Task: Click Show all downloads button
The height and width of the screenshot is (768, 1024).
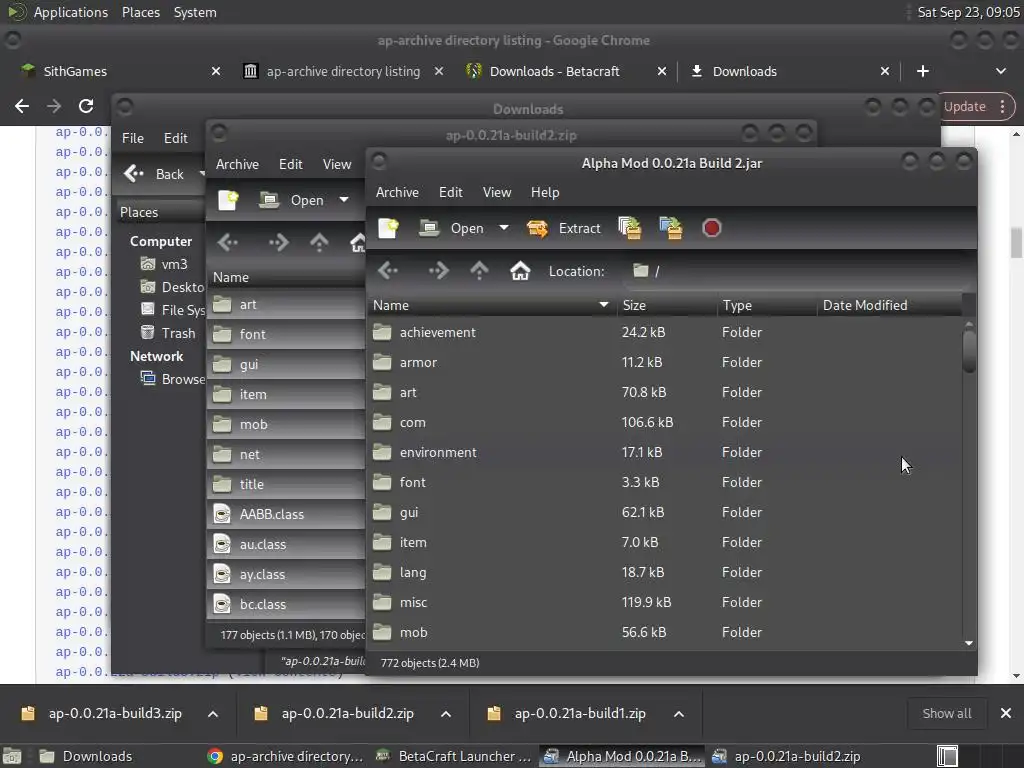Action: point(946,714)
